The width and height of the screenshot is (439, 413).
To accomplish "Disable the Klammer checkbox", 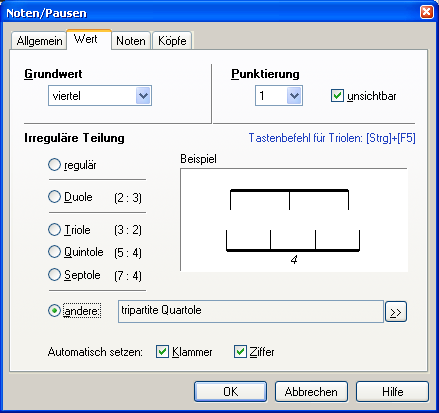I will pos(162,352).
